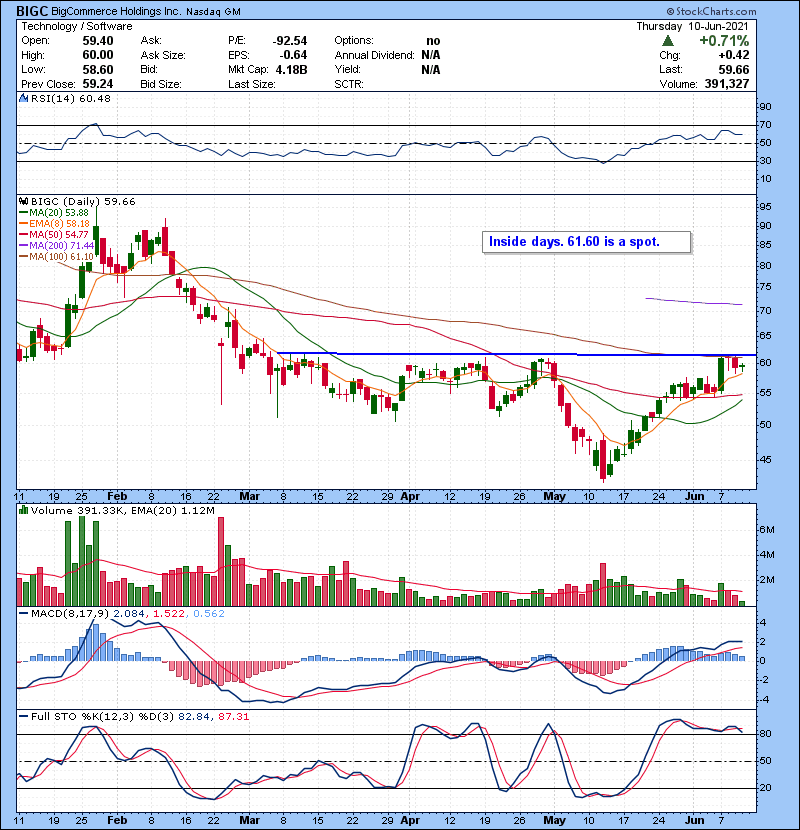This screenshot has height=830, width=800.
Task: Click the Annual Dividend label
Action: (x=374, y=55)
